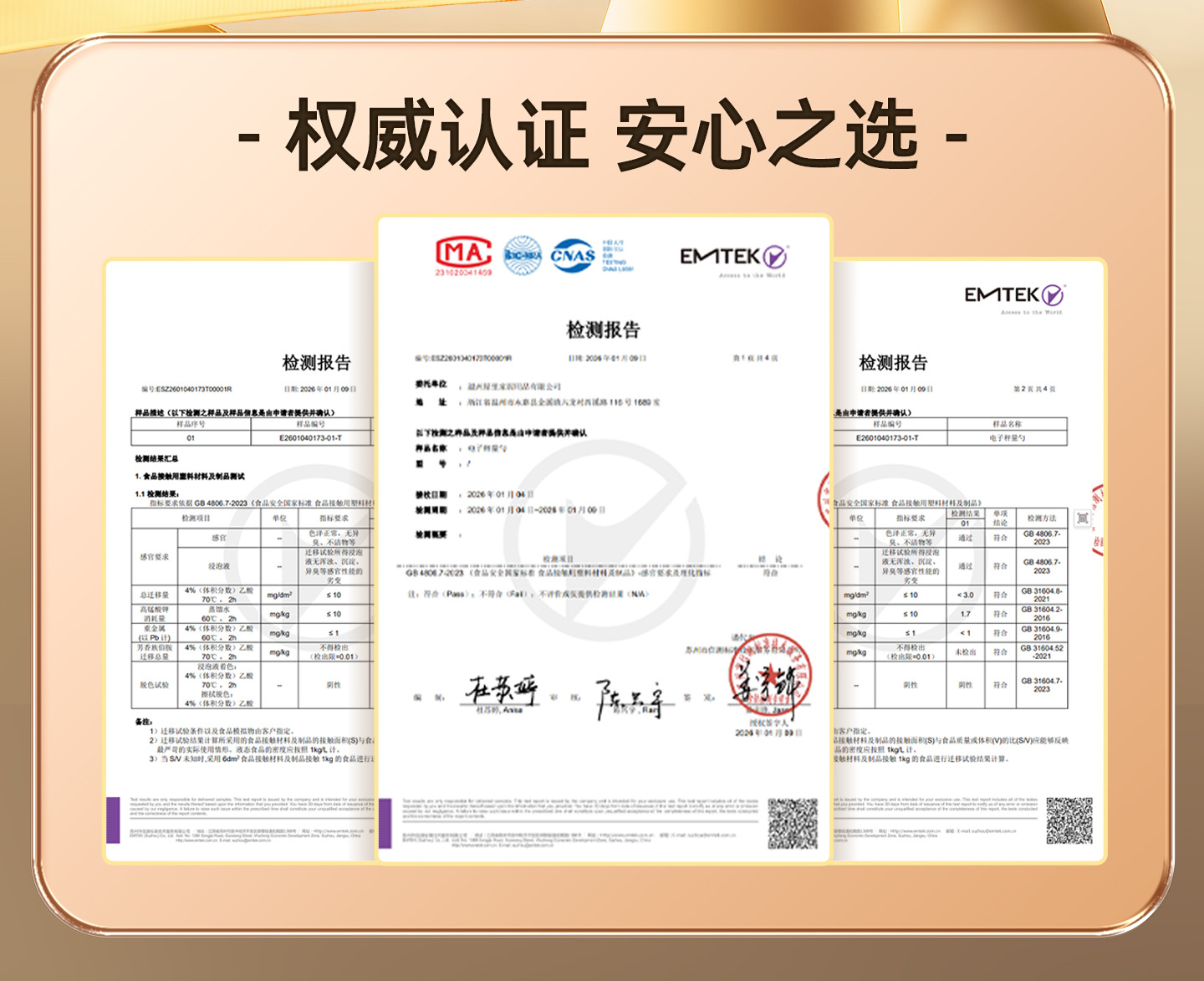Click the "检测项目" header in the left table
The height and width of the screenshot is (981, 1204).
click(x=196, y=519)
